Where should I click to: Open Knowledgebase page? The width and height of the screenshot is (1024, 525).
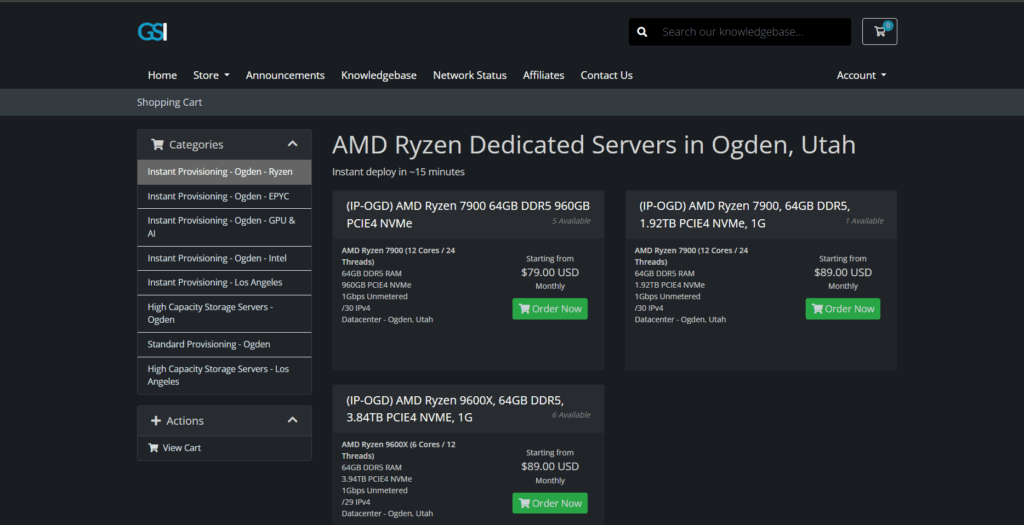pos(379,75)
